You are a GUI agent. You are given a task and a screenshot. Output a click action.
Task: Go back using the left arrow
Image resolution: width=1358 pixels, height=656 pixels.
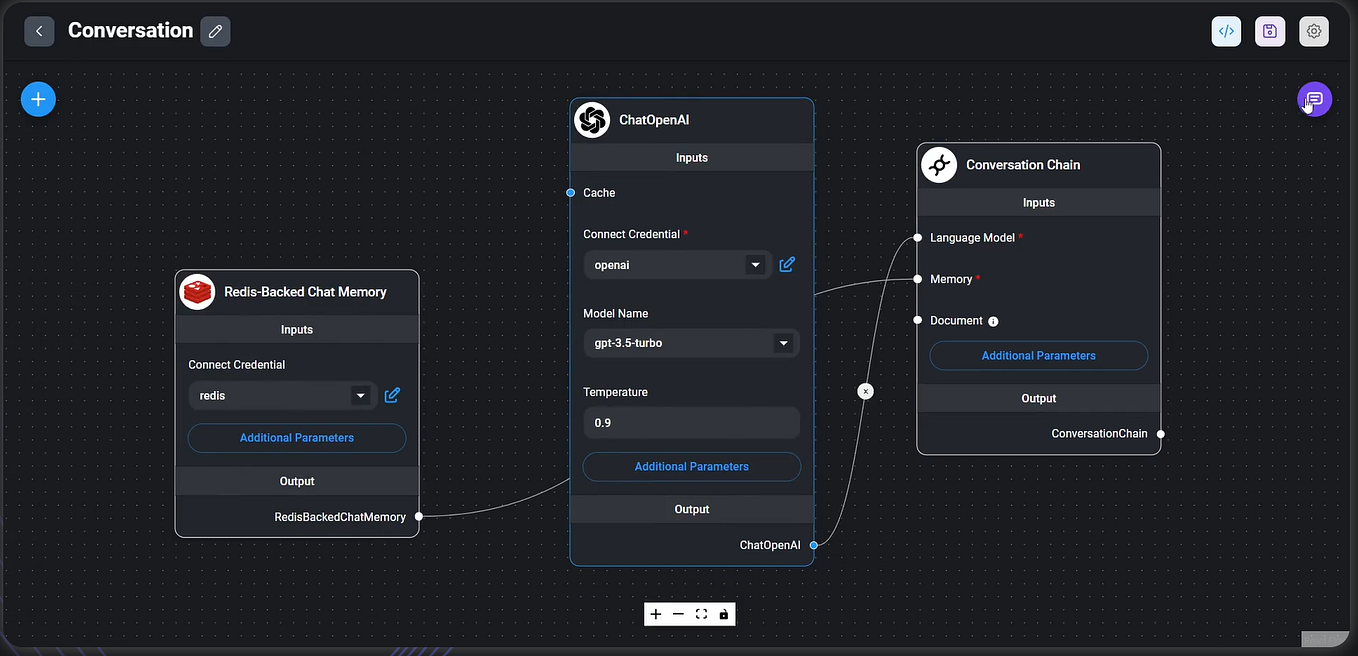click(x=39, y=31)
